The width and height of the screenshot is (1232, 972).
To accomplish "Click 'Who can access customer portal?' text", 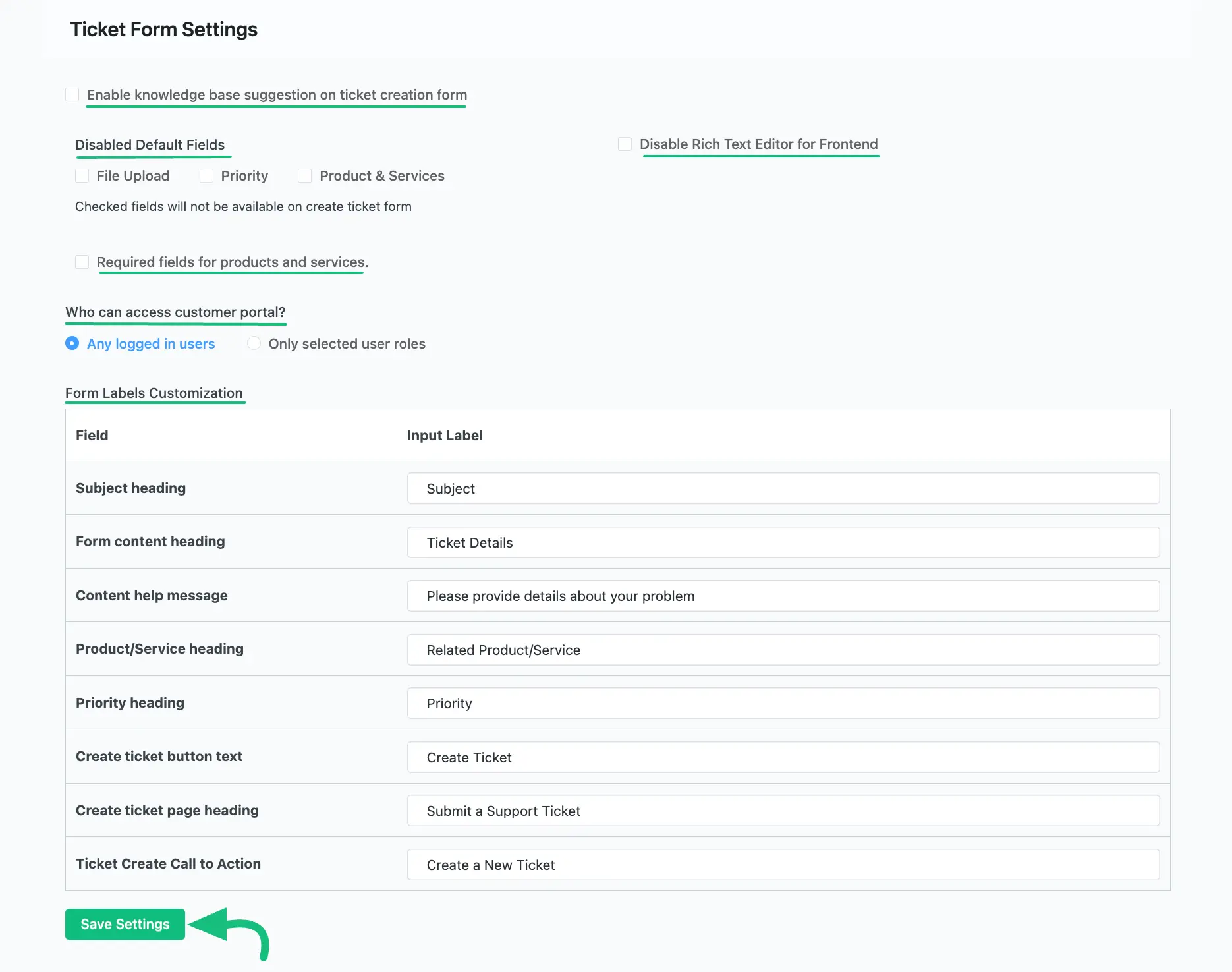I will coord(175,312).
